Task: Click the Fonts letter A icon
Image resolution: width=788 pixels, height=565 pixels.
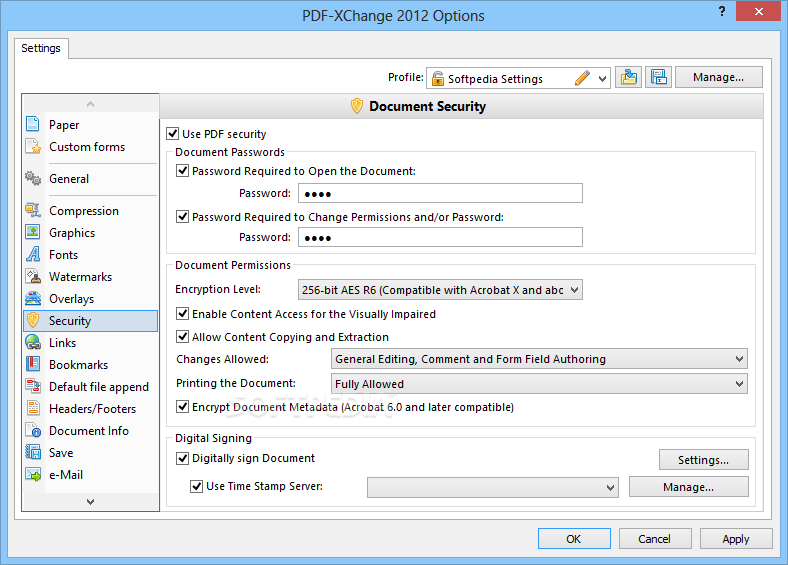Action: point(33,254)
